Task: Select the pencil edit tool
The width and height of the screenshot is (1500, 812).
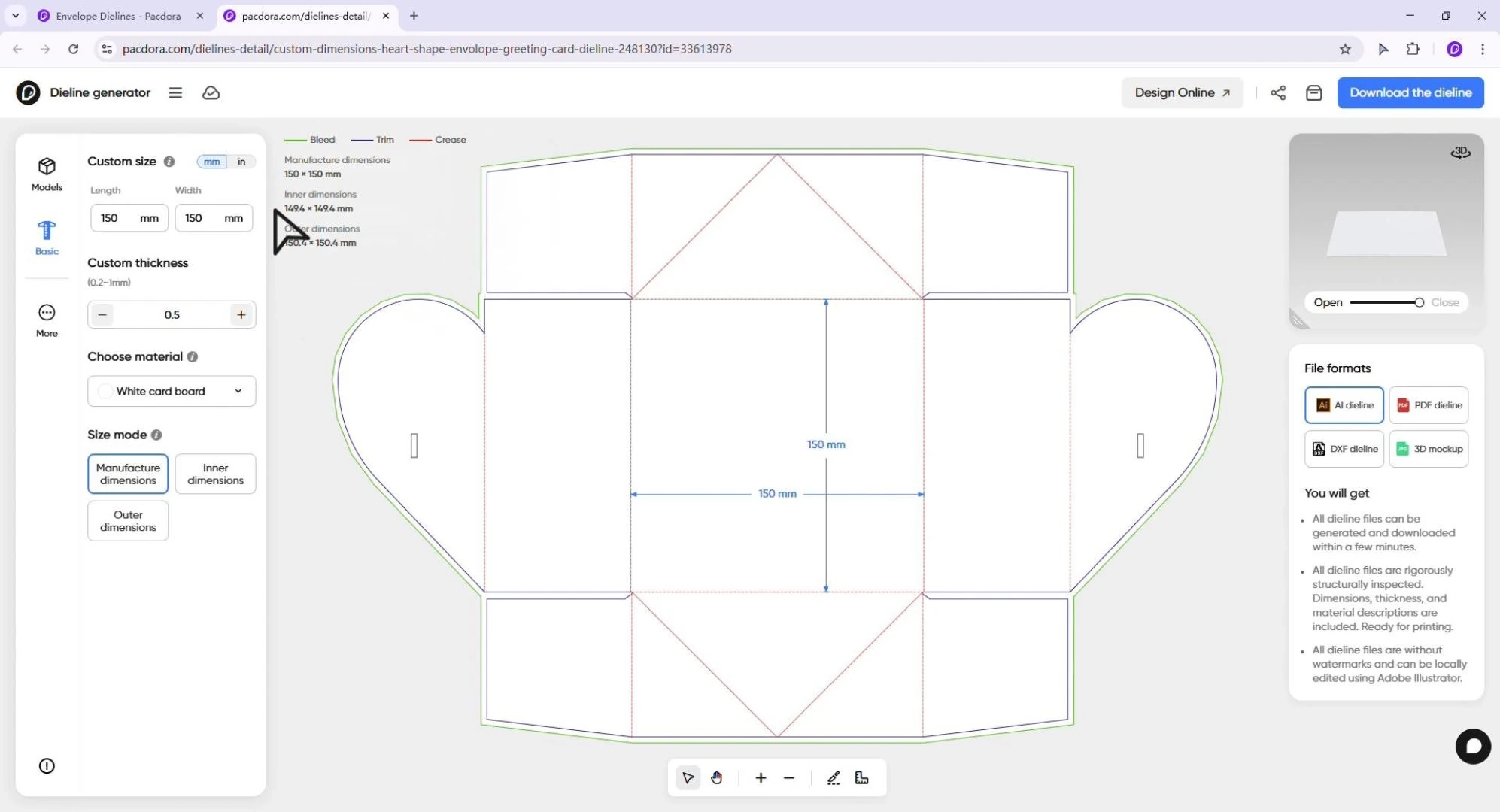Action: point(834,778)
